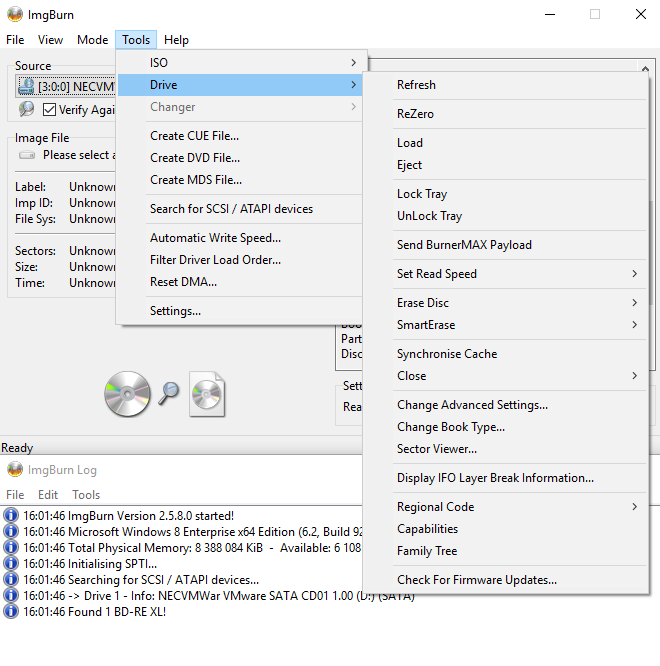Click info icon for Version started log entry
660x666 pixels.
pos(11,515)
